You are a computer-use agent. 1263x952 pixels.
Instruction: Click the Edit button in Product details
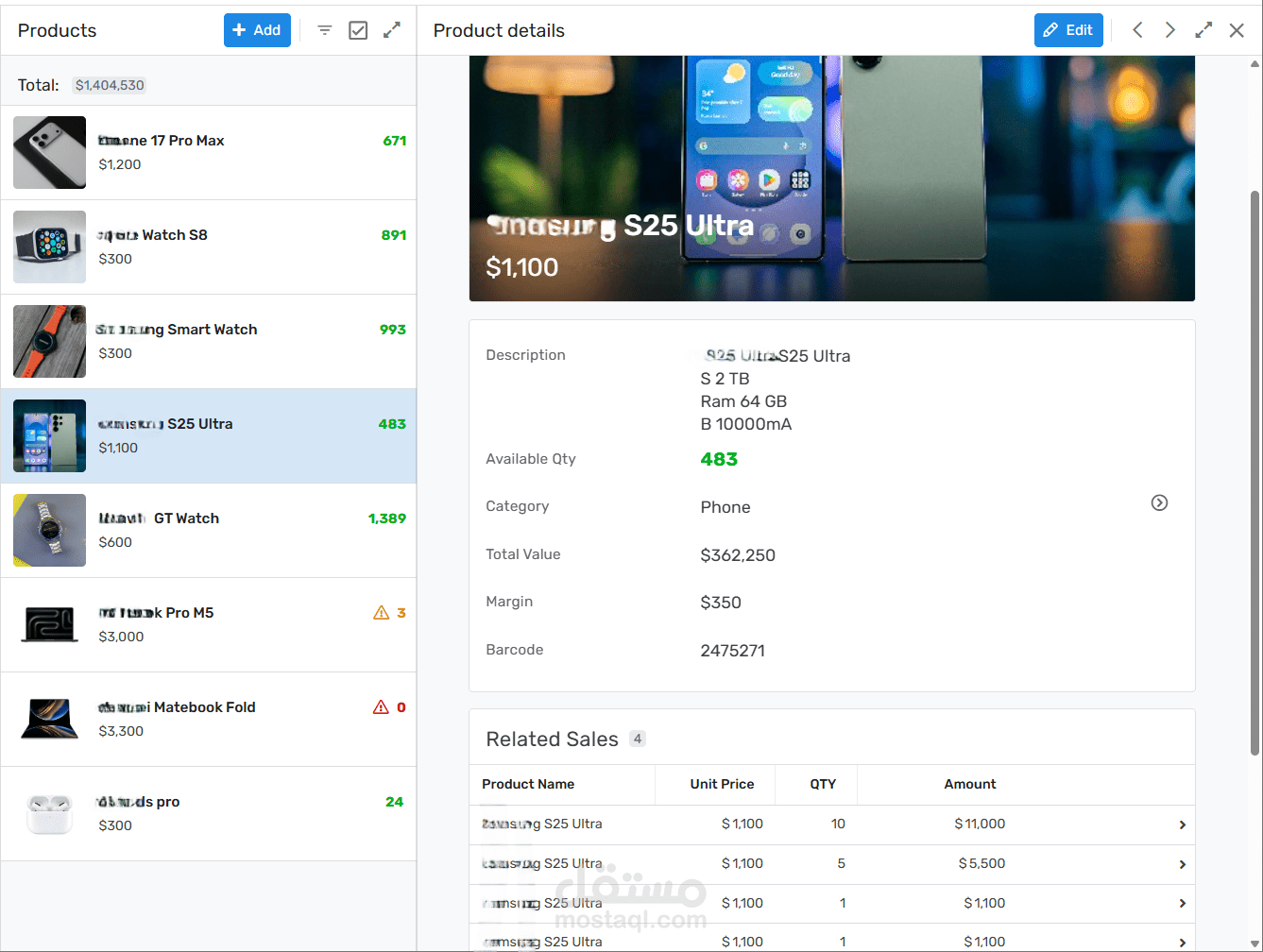[x=1069, y=30]
